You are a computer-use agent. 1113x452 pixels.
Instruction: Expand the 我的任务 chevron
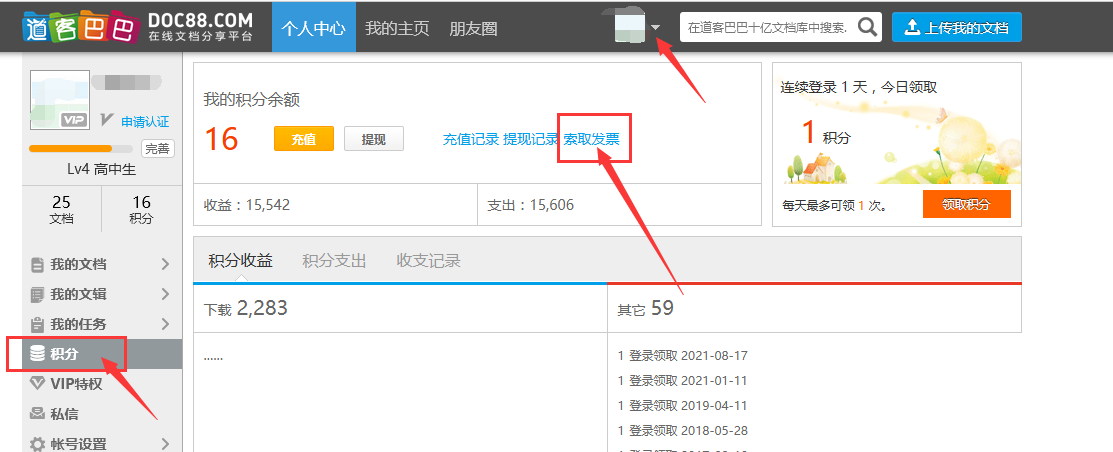(x=165, y=324)
